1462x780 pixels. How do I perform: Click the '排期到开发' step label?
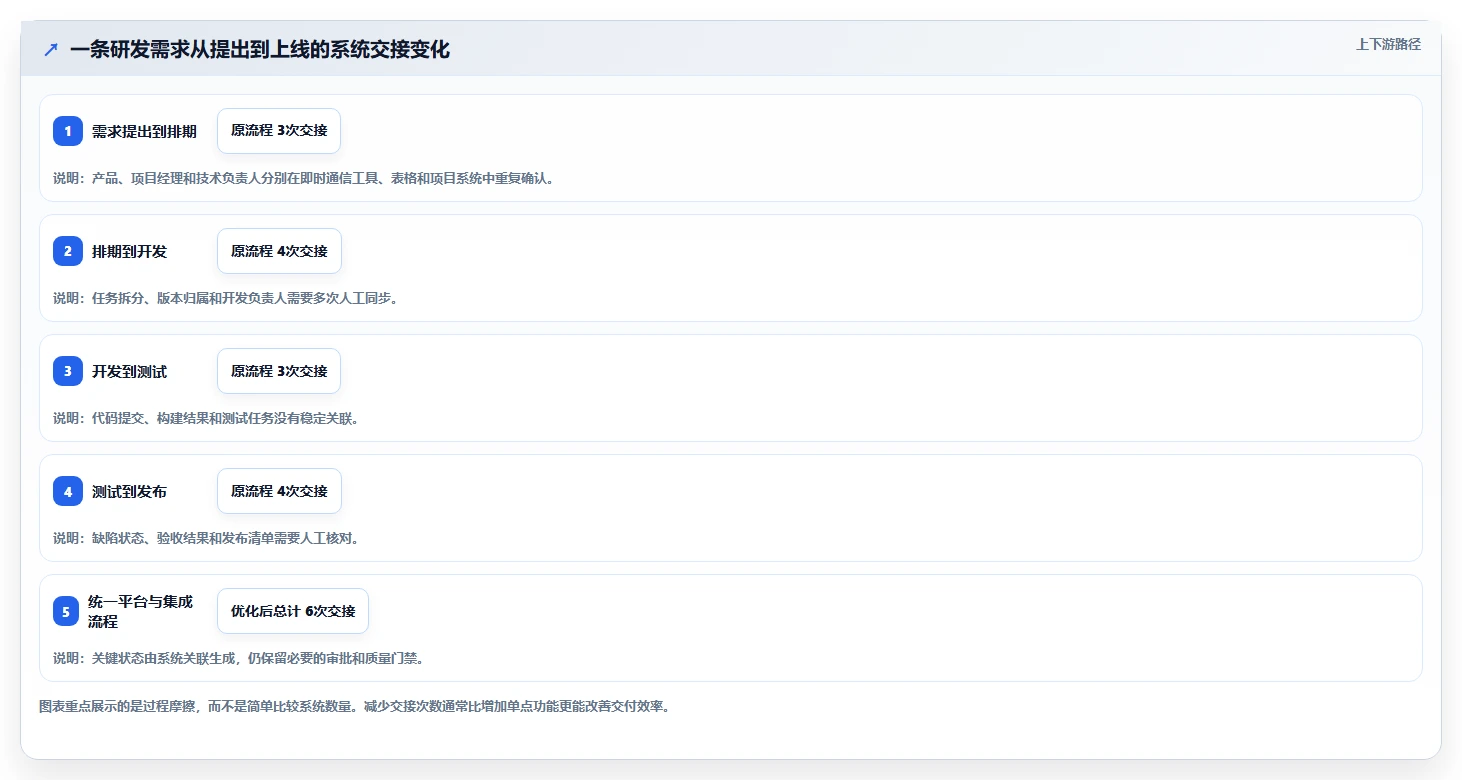129,251
